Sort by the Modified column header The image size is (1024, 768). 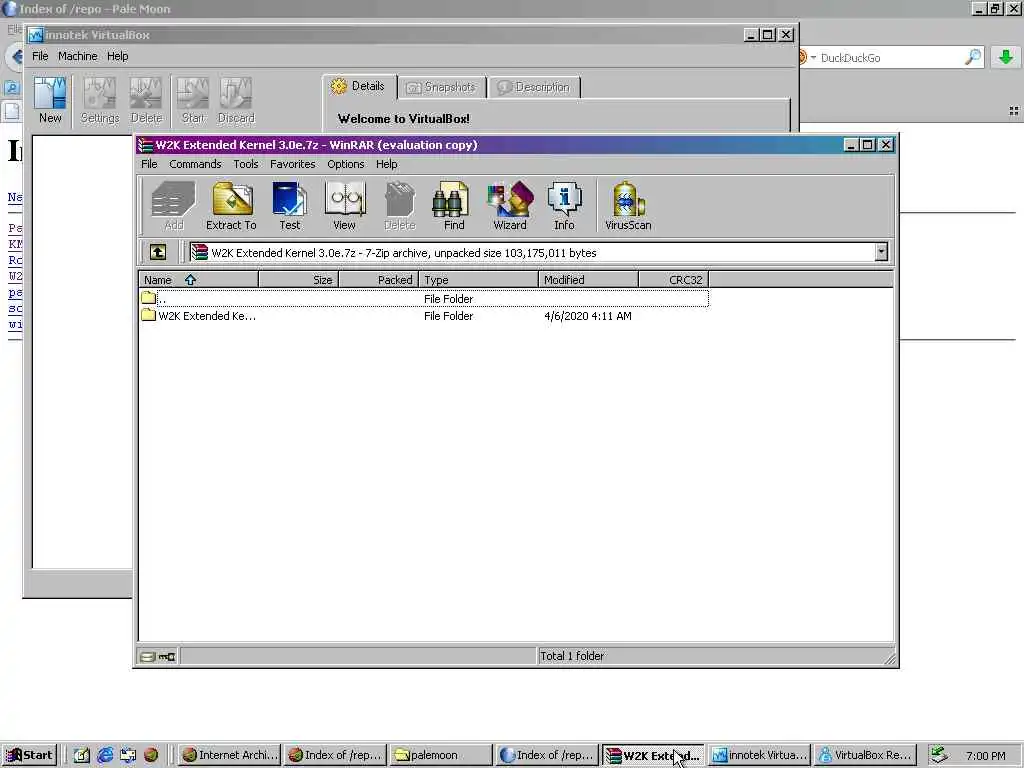coord(588,280)
